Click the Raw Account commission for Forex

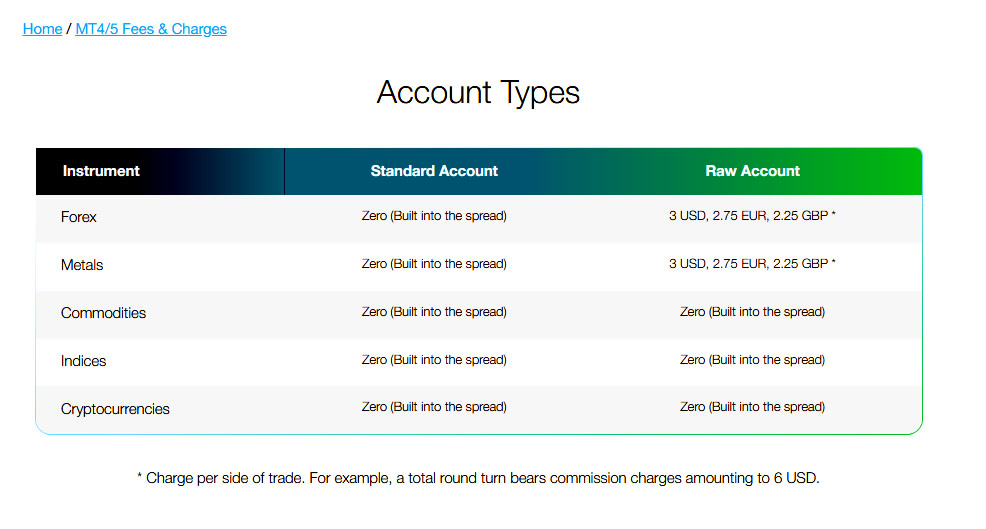click(x=752, y=216)
